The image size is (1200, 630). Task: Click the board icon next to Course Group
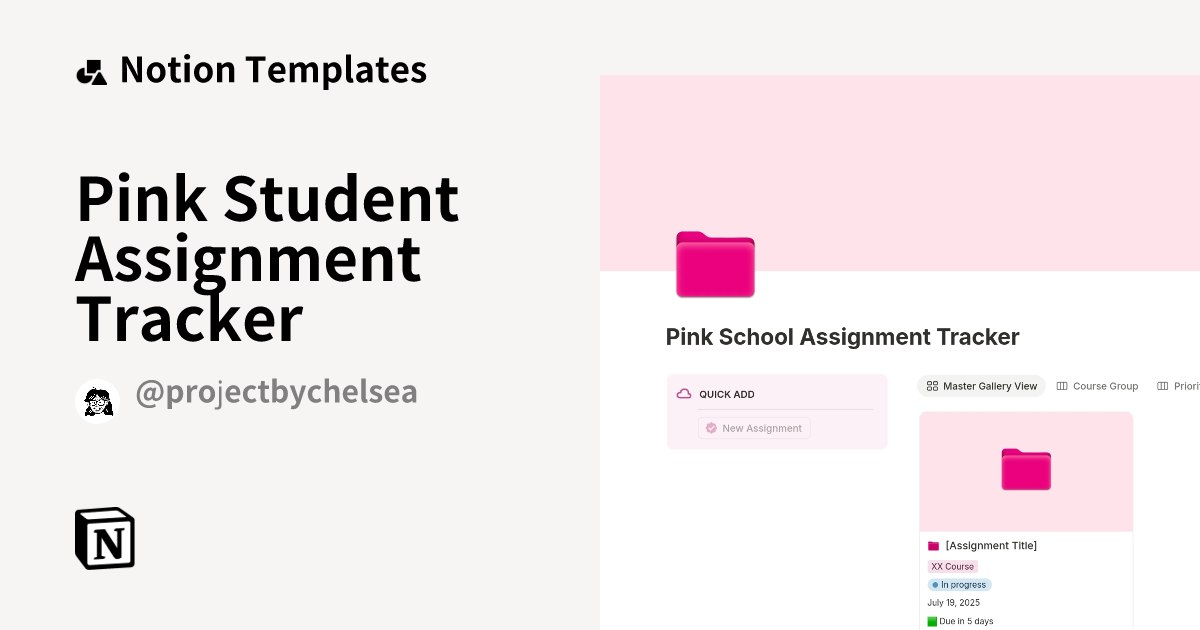1060,385
